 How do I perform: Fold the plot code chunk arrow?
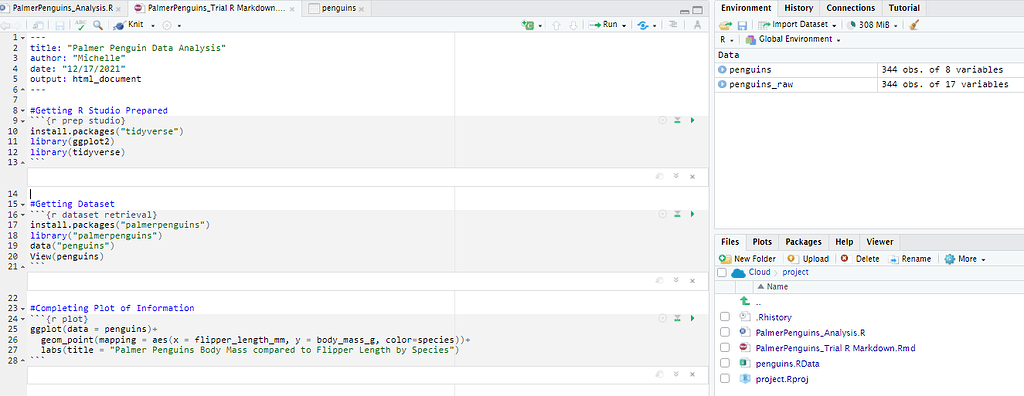tap(24, 319)
